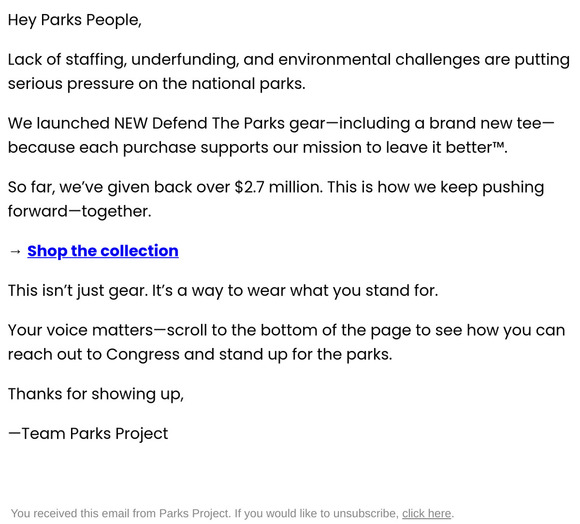Click the trademark symbol after 'leave it better'
The width and height of the screenshot is (580, 524).
click(498, 145)
